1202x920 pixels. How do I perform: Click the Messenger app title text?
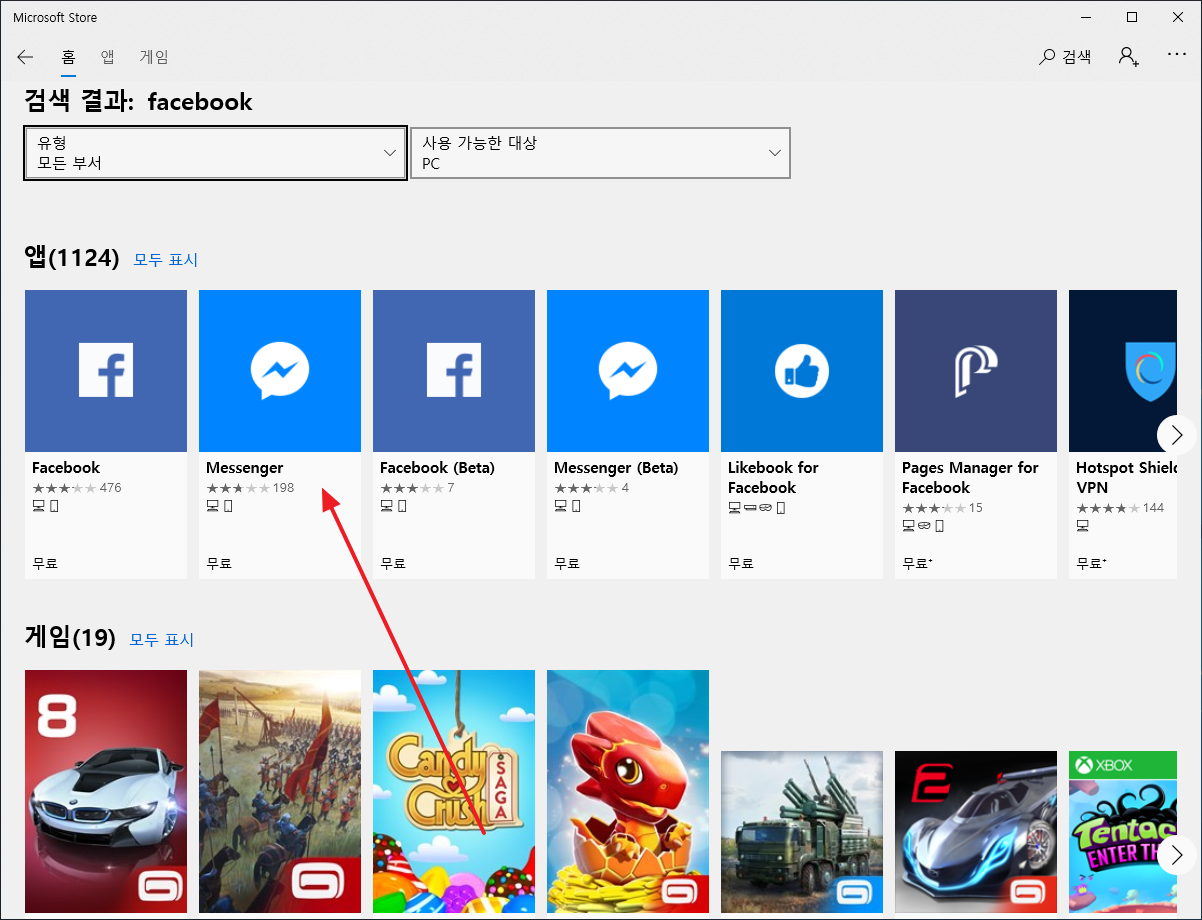coord(245,468)
